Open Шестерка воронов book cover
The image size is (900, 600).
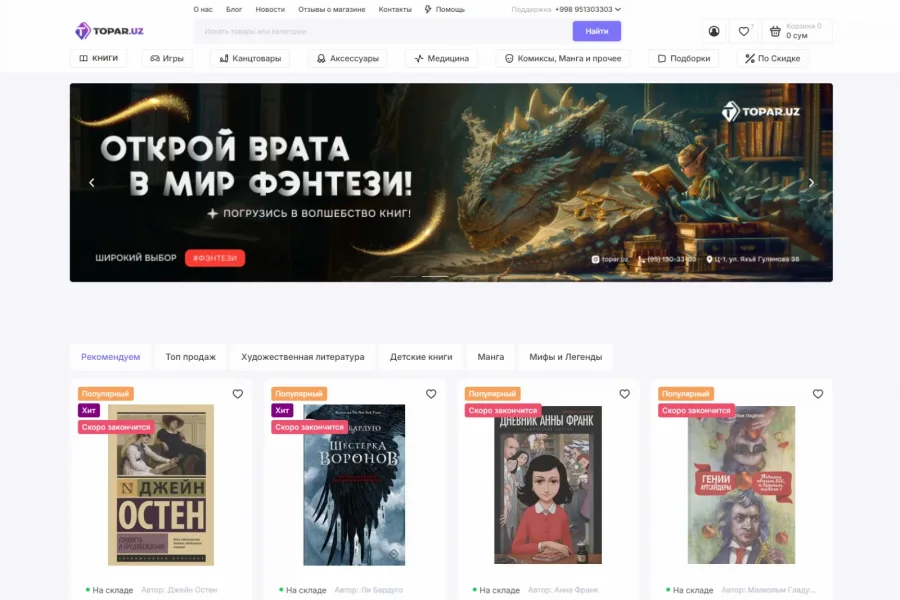point(354,485)
